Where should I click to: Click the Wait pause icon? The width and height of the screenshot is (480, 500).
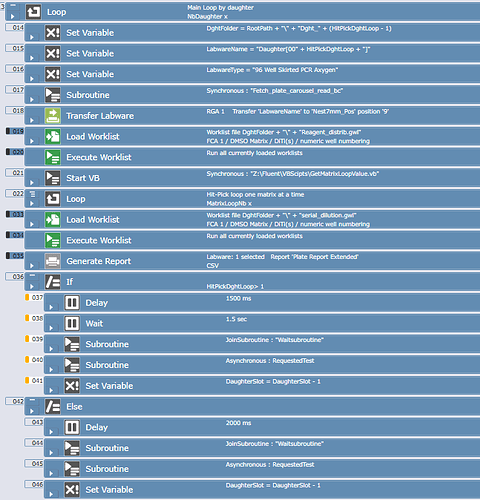tap(72, 323)
